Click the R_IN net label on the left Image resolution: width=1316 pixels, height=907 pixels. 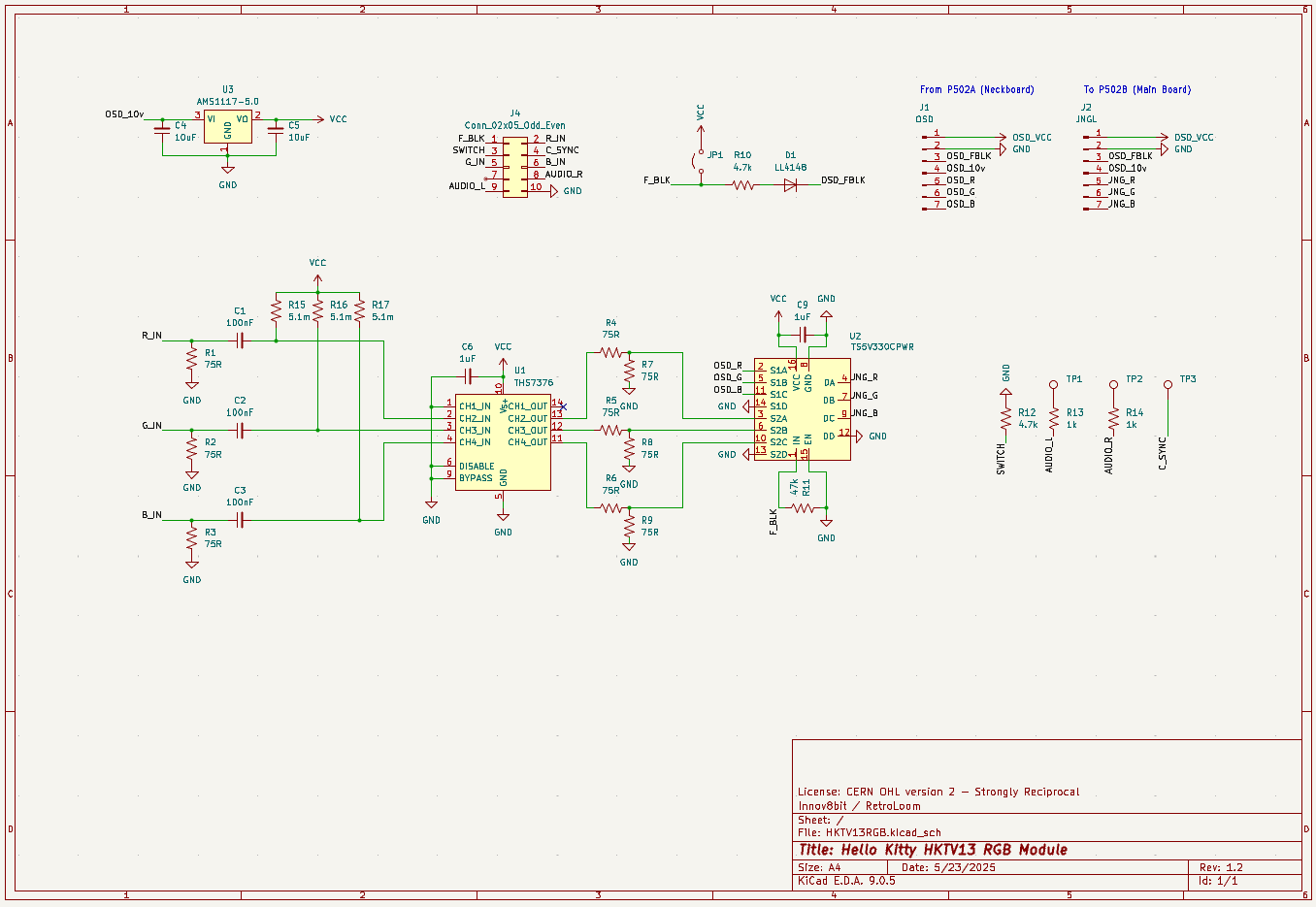pyautogui.click(x=151, y=335)
